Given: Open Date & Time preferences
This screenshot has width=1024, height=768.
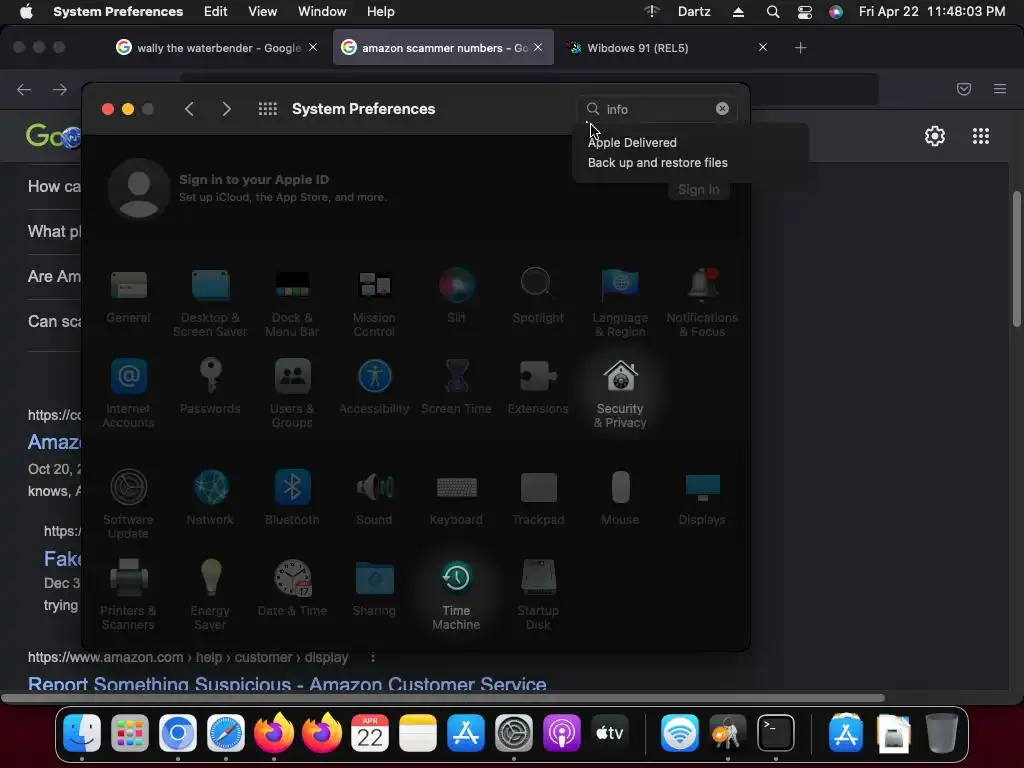Looking at the screenshot, I should (292, 588).
